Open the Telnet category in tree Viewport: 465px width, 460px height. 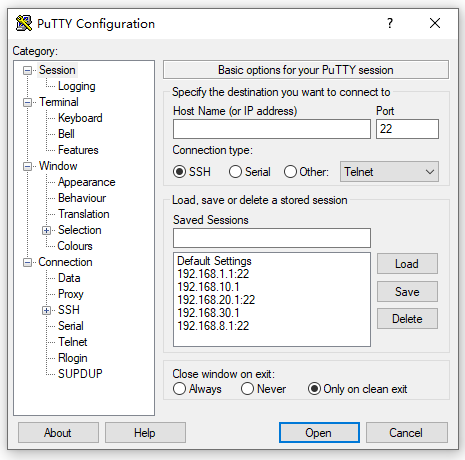(72, 342)
